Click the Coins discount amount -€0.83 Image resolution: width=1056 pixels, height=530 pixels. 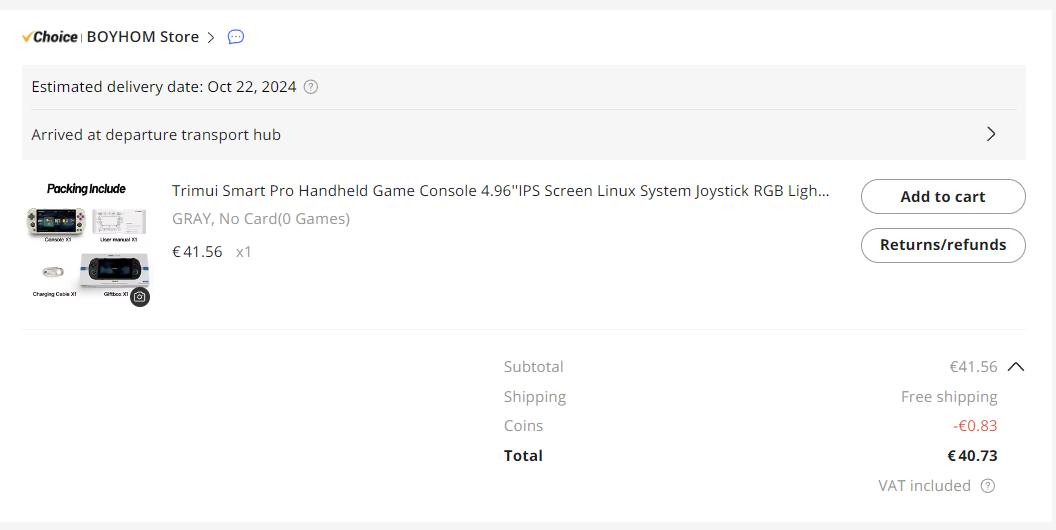tap(975, 426)
